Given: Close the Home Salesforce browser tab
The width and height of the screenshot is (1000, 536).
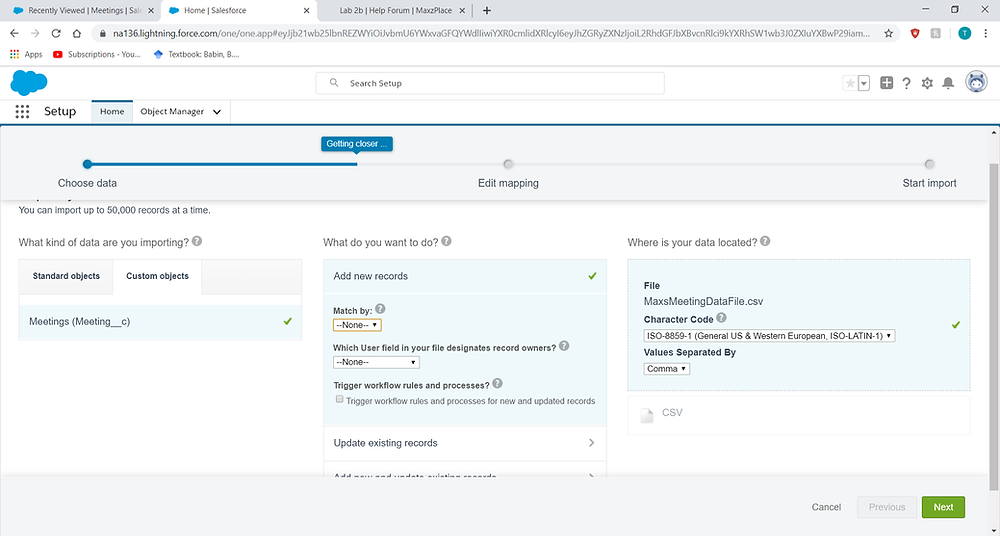Looking at the screenshot, I should click(x=306, y=10).
